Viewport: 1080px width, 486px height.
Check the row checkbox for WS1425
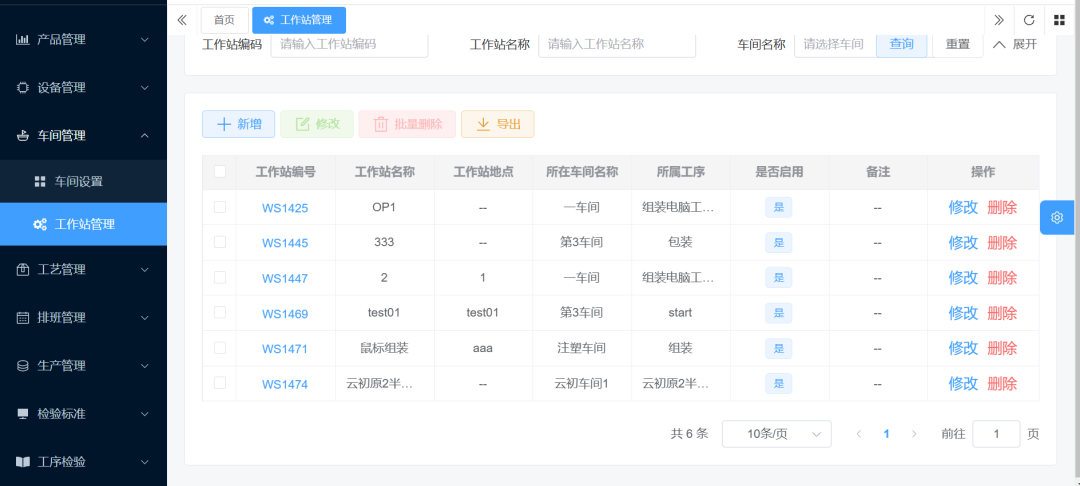click(220, 207)
